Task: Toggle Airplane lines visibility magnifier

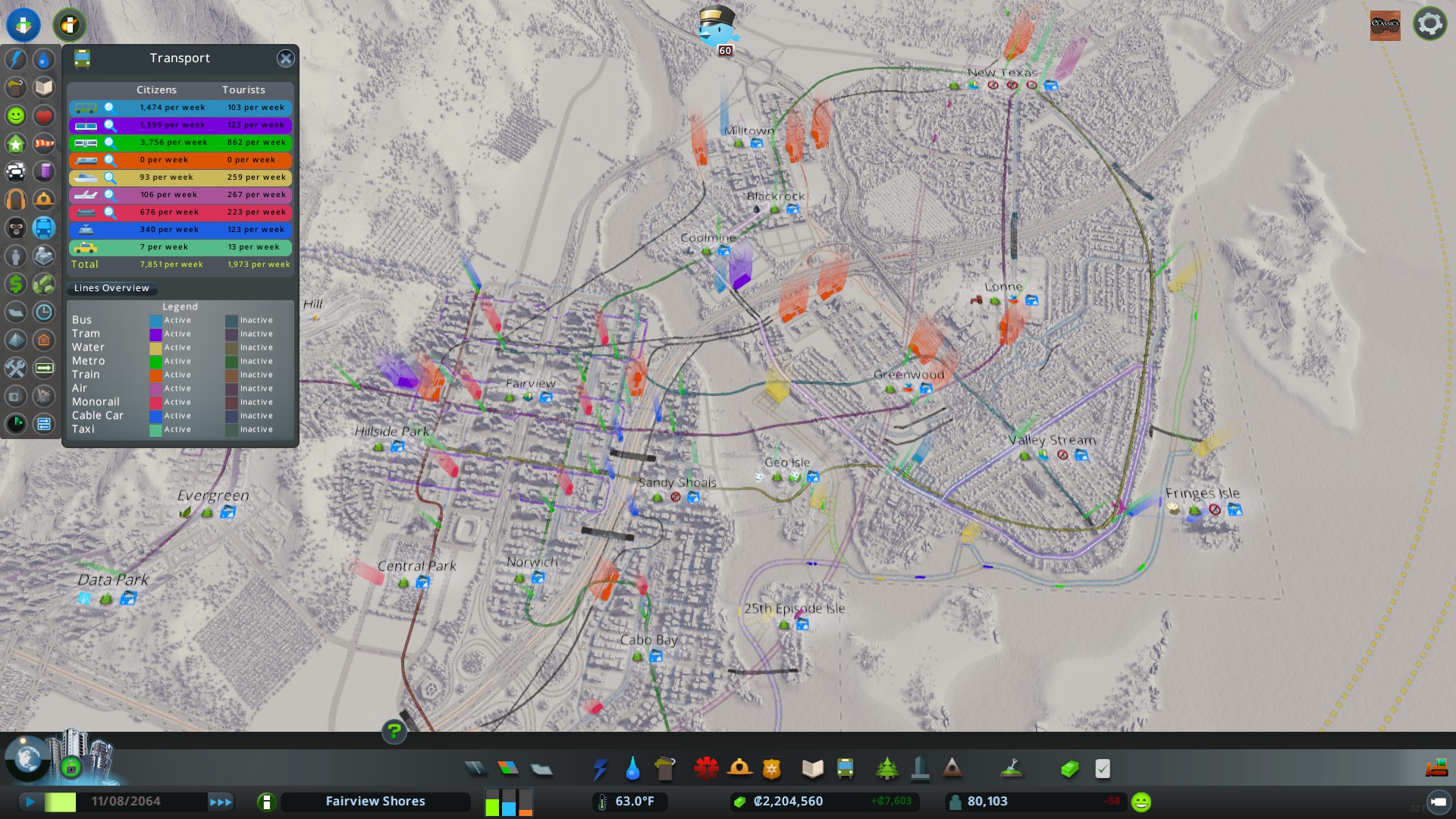Action: (x=109, y=195)
